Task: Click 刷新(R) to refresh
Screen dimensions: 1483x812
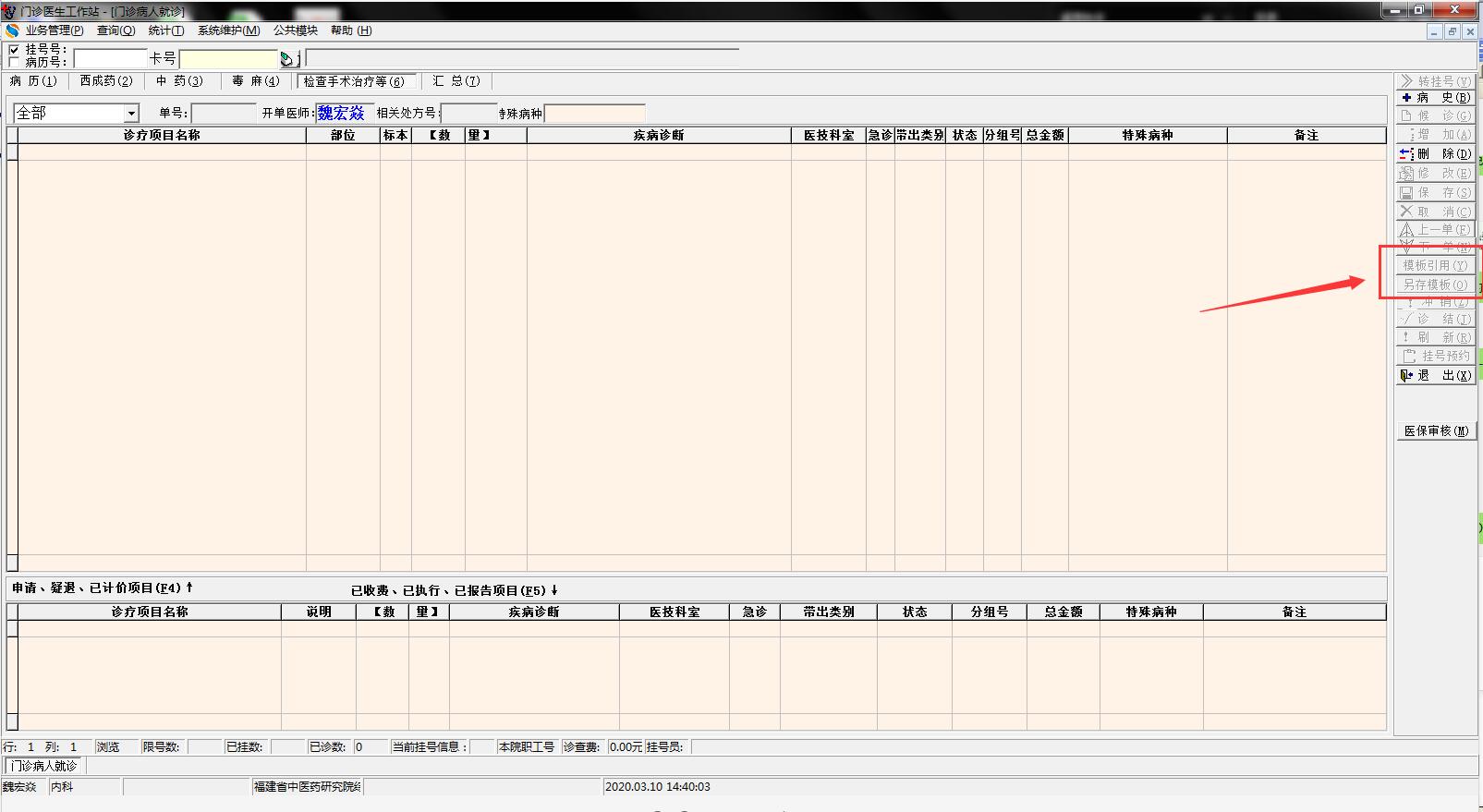Action: (1435, 338)
